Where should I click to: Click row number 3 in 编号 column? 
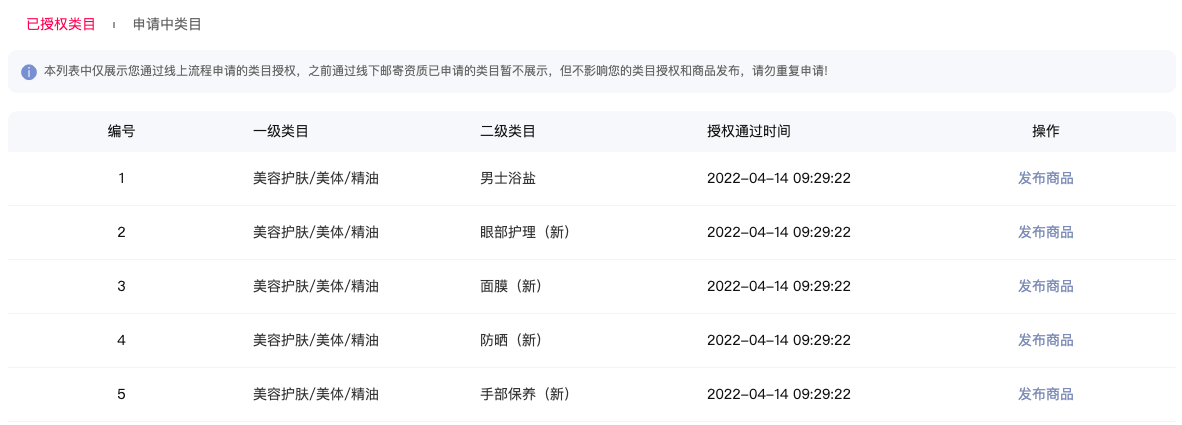[x=121, y=286]
